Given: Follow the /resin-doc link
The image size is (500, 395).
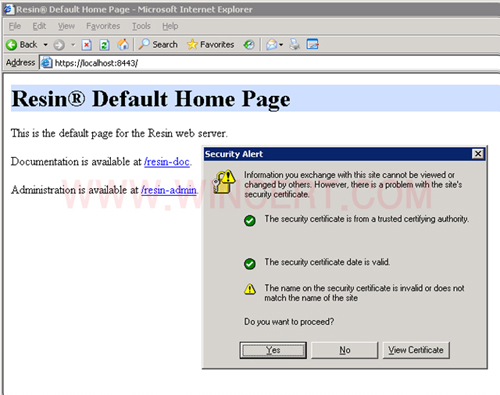Looking at the screenshot, I should point(167,162).
